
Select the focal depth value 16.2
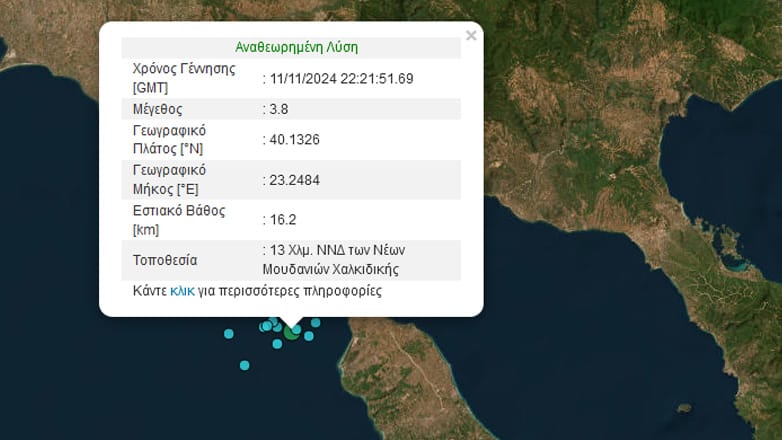(x=283, y=220)
